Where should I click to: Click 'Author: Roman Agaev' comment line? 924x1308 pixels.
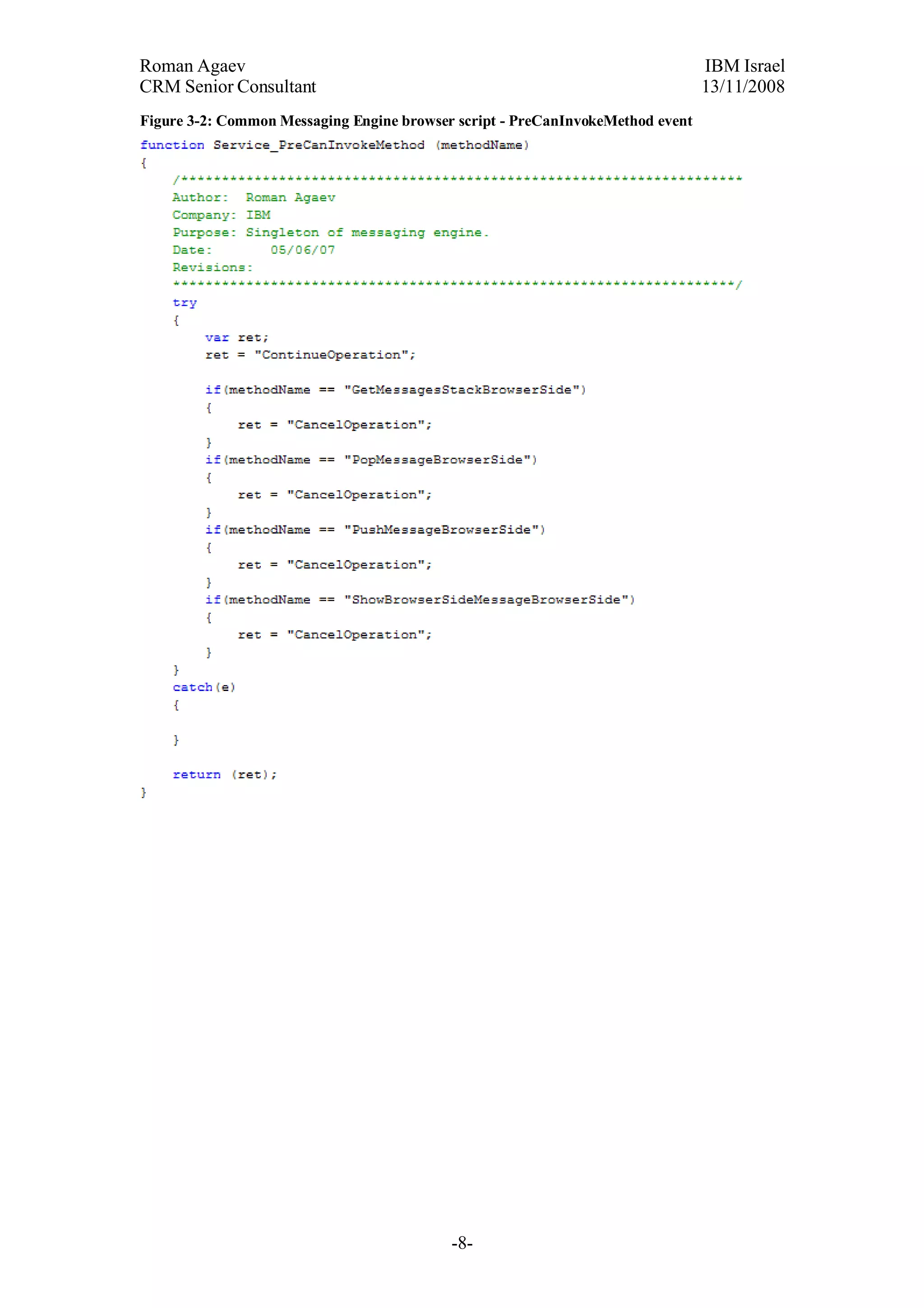click(254, 198)
